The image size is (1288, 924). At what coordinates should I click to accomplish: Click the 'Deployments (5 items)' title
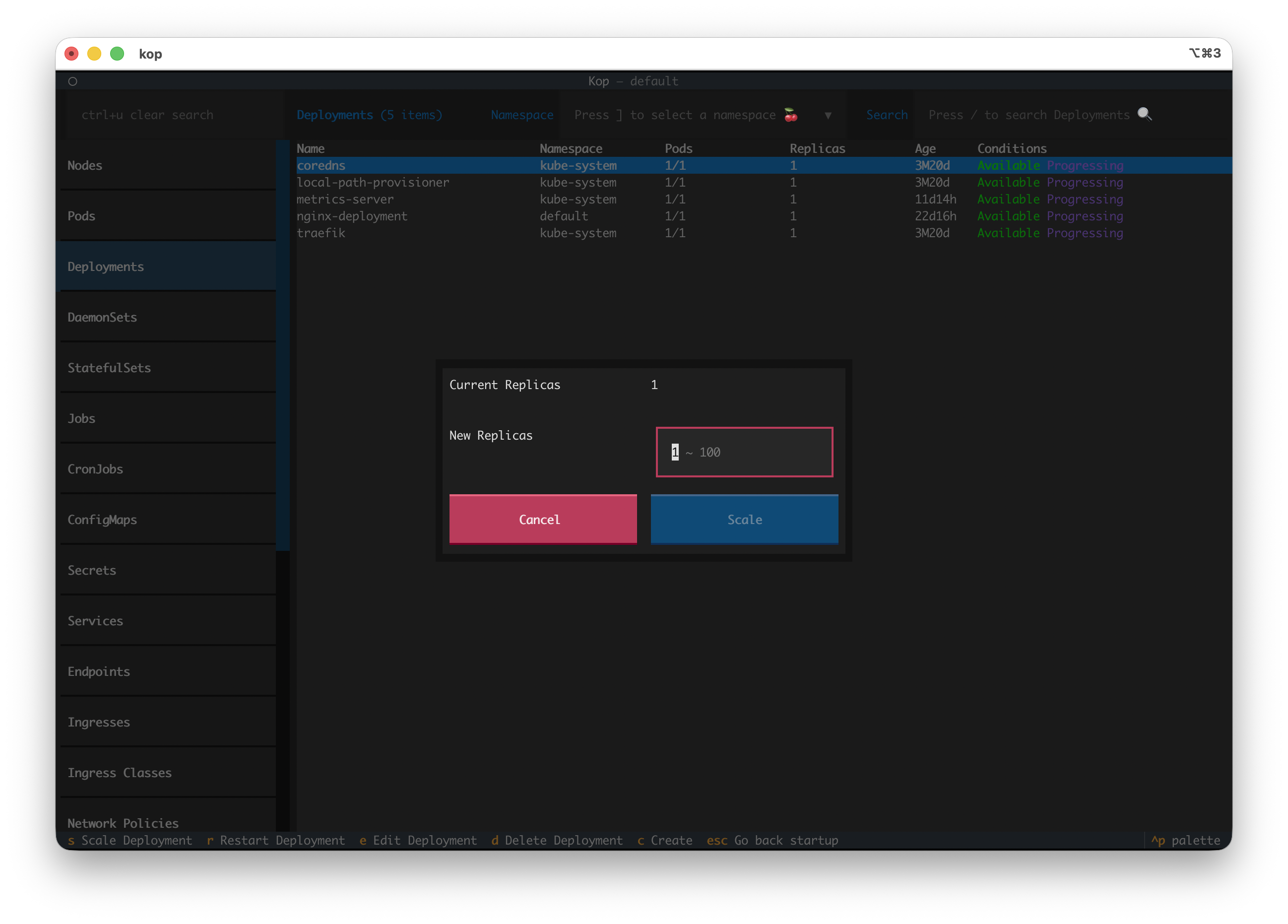click(x=369, y=115)
